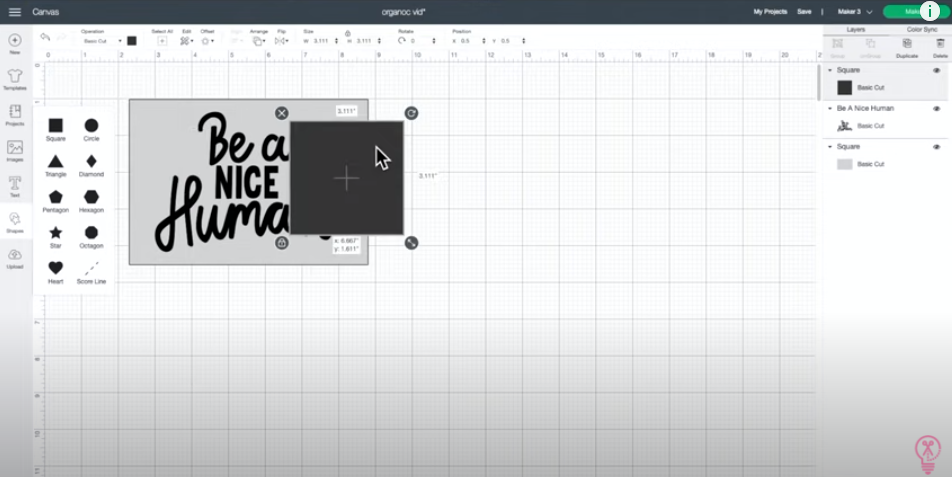Insert a Diamond shape
The height and width of the screenshot is (477, 952).
pyautogui.click(x=91, y=165)
